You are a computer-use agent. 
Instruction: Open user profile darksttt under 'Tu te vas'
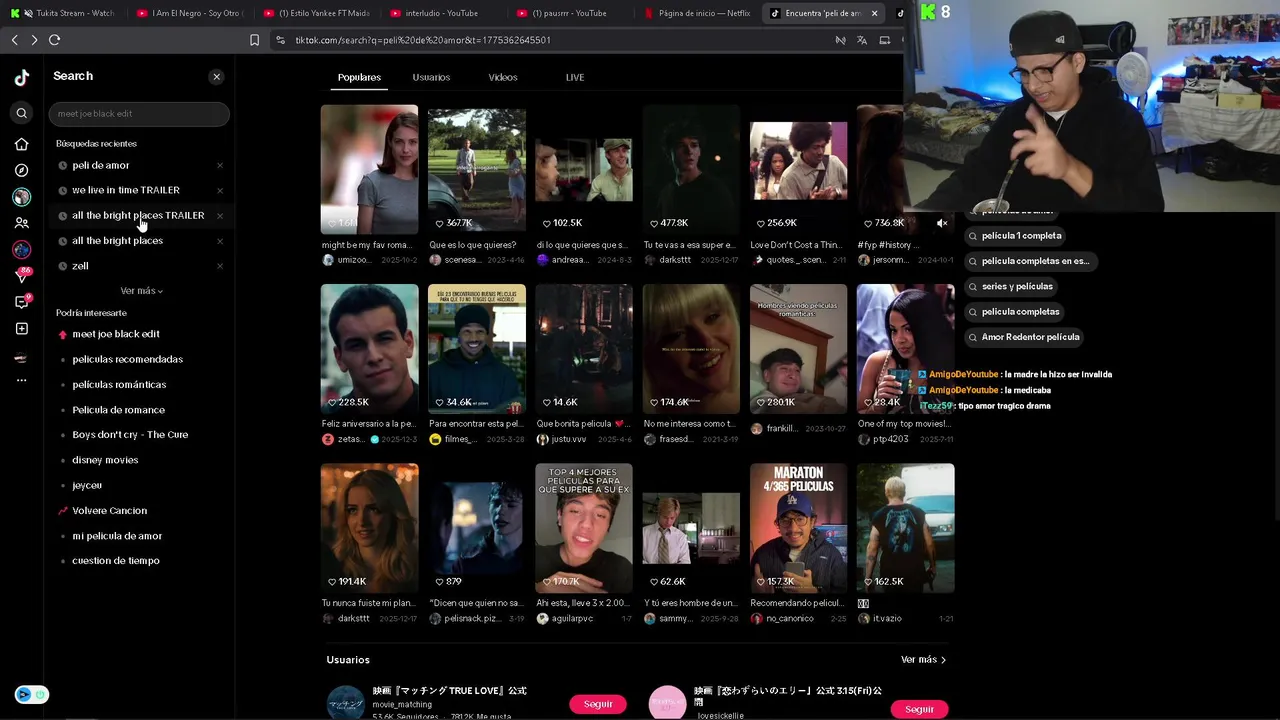pos(675,260)
